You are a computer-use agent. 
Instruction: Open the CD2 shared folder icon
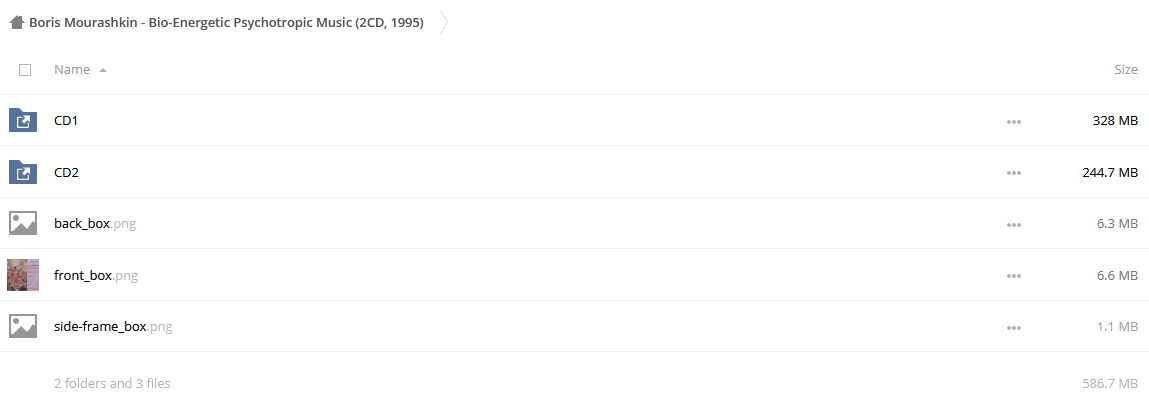[x=23, y=172]
